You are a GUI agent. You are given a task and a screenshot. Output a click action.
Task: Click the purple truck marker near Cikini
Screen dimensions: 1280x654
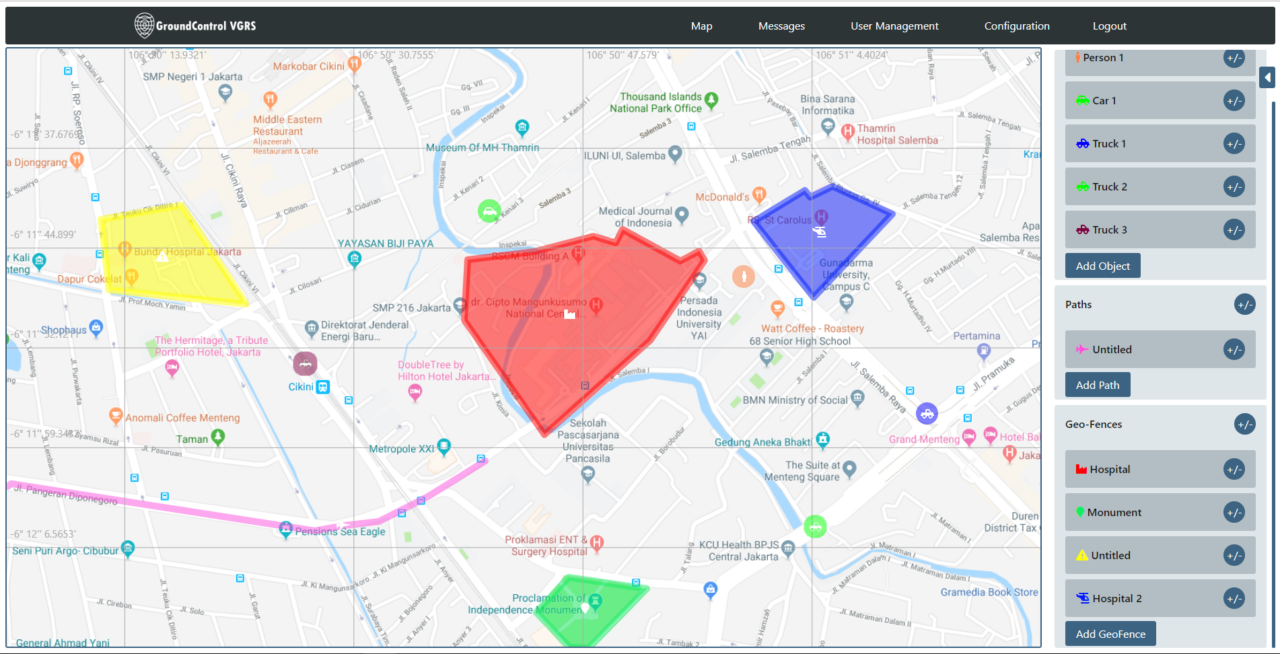click(304, 364)
